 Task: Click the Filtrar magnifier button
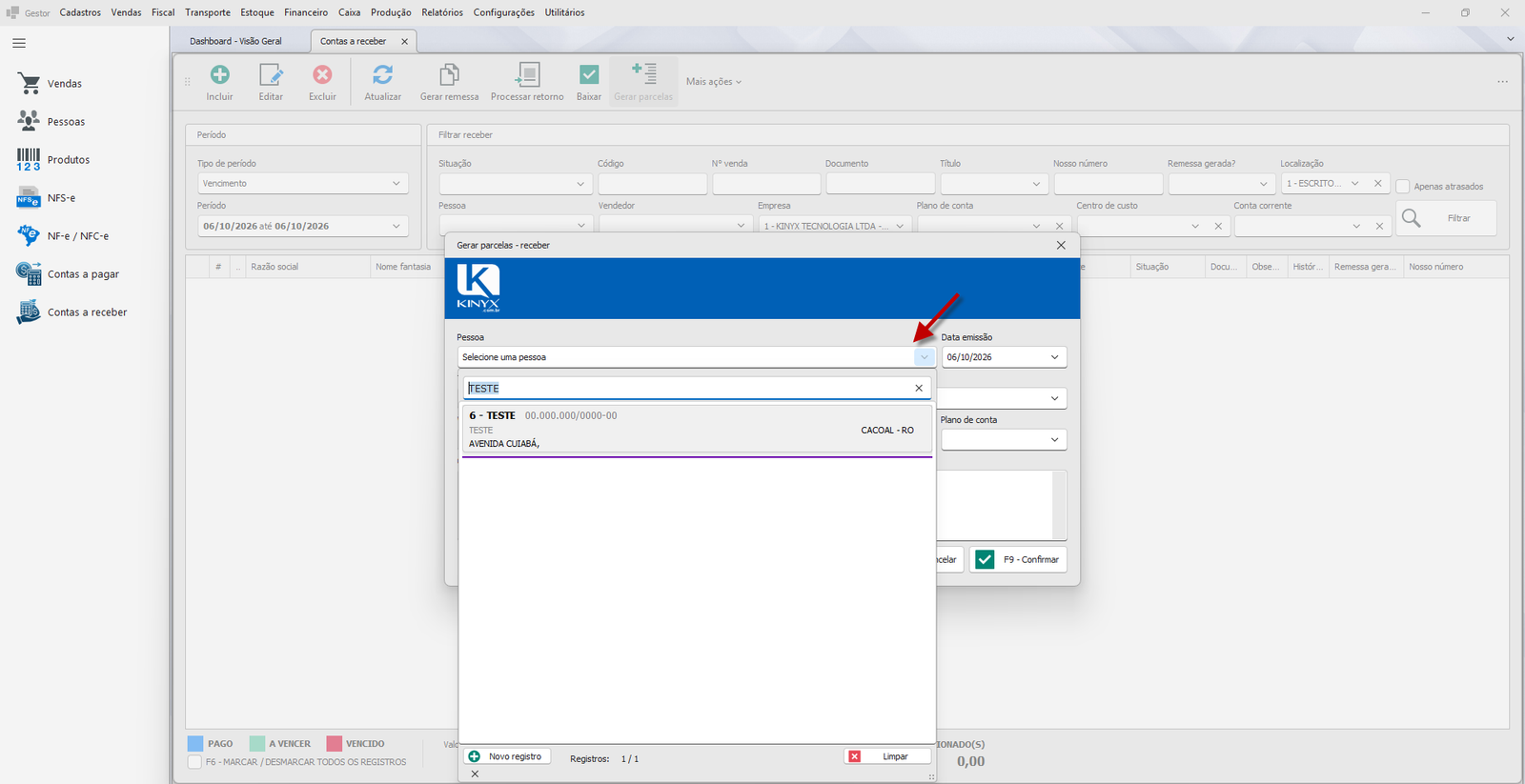click(1446, 218)
